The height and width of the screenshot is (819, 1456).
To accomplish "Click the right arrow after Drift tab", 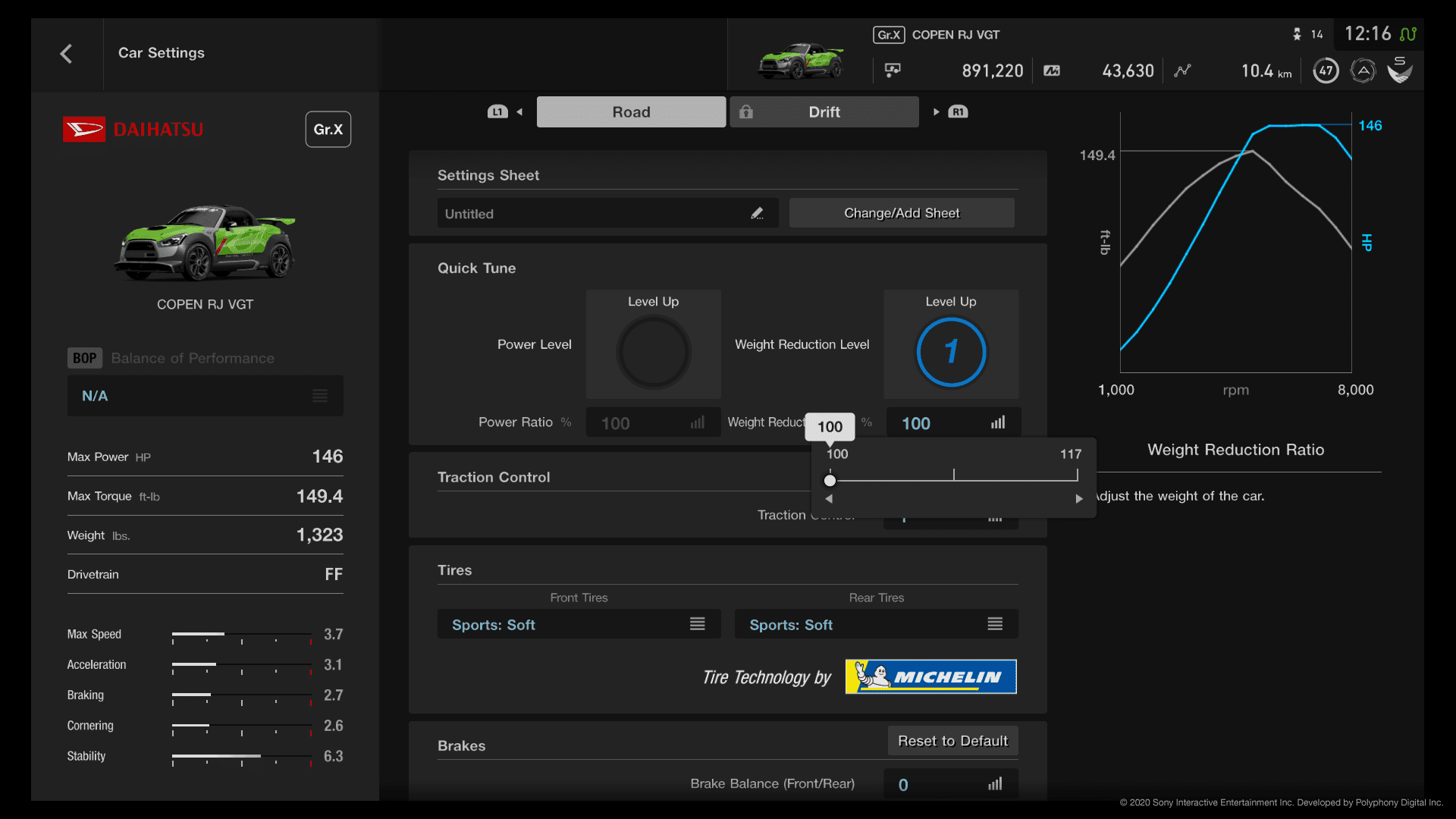I will [x=937, y=112].
